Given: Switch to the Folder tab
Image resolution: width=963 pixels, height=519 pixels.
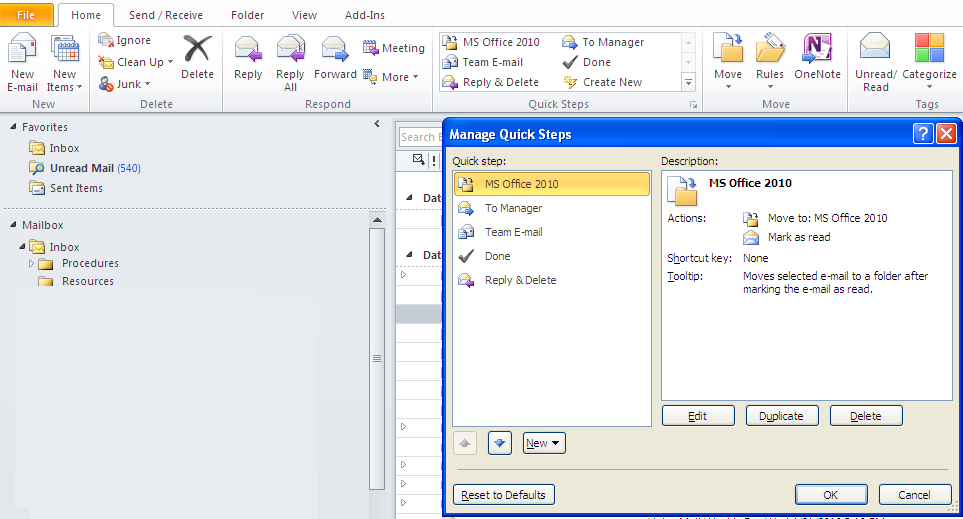Looking at the screenshot, I should coord(248,15).
